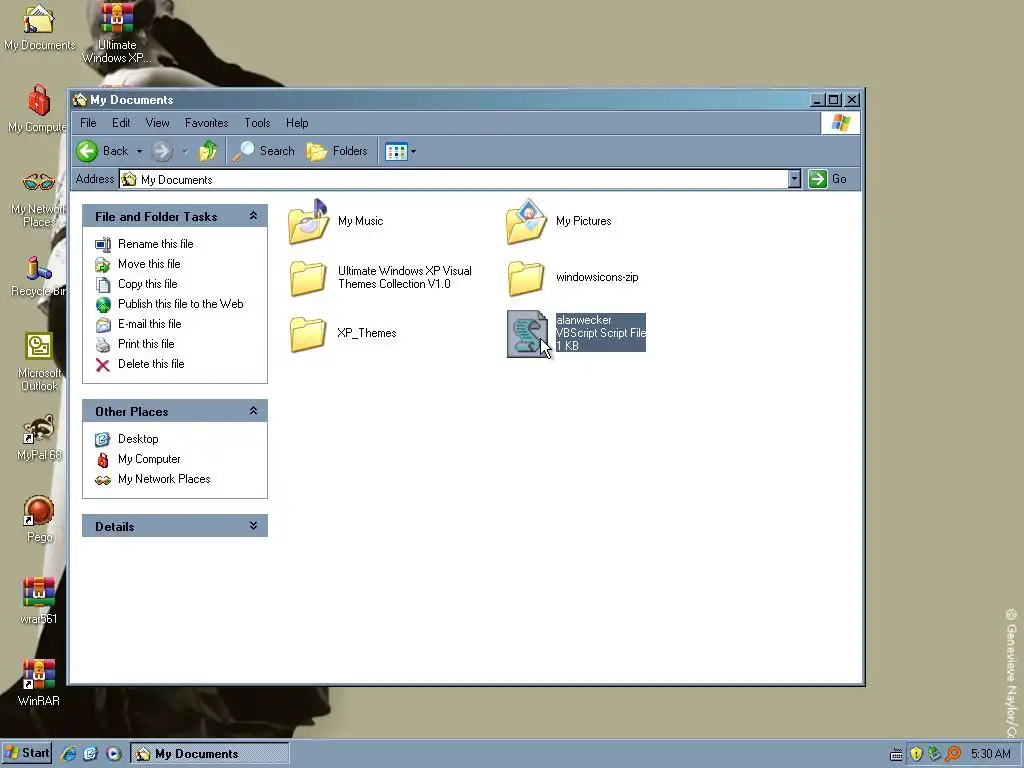Open the Forward history dropdown arrow
Viewport: 1024px width, 768px height.
pyautogui.click(x=185, y=152)
